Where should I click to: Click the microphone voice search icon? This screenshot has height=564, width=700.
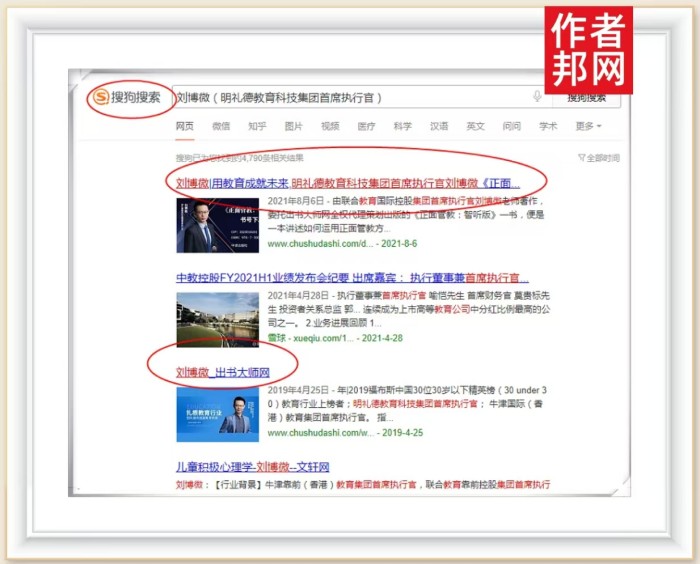coord(537,97)
